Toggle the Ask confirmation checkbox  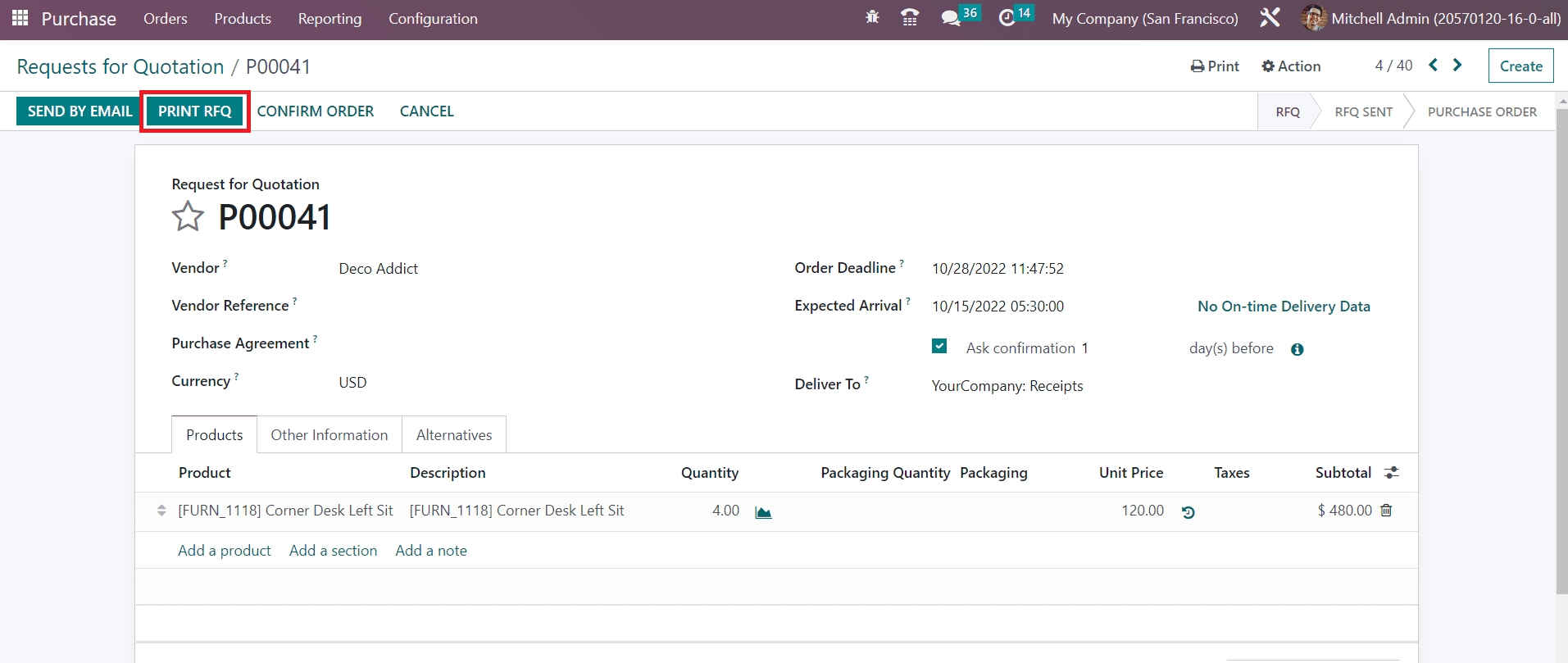[939, 347]
